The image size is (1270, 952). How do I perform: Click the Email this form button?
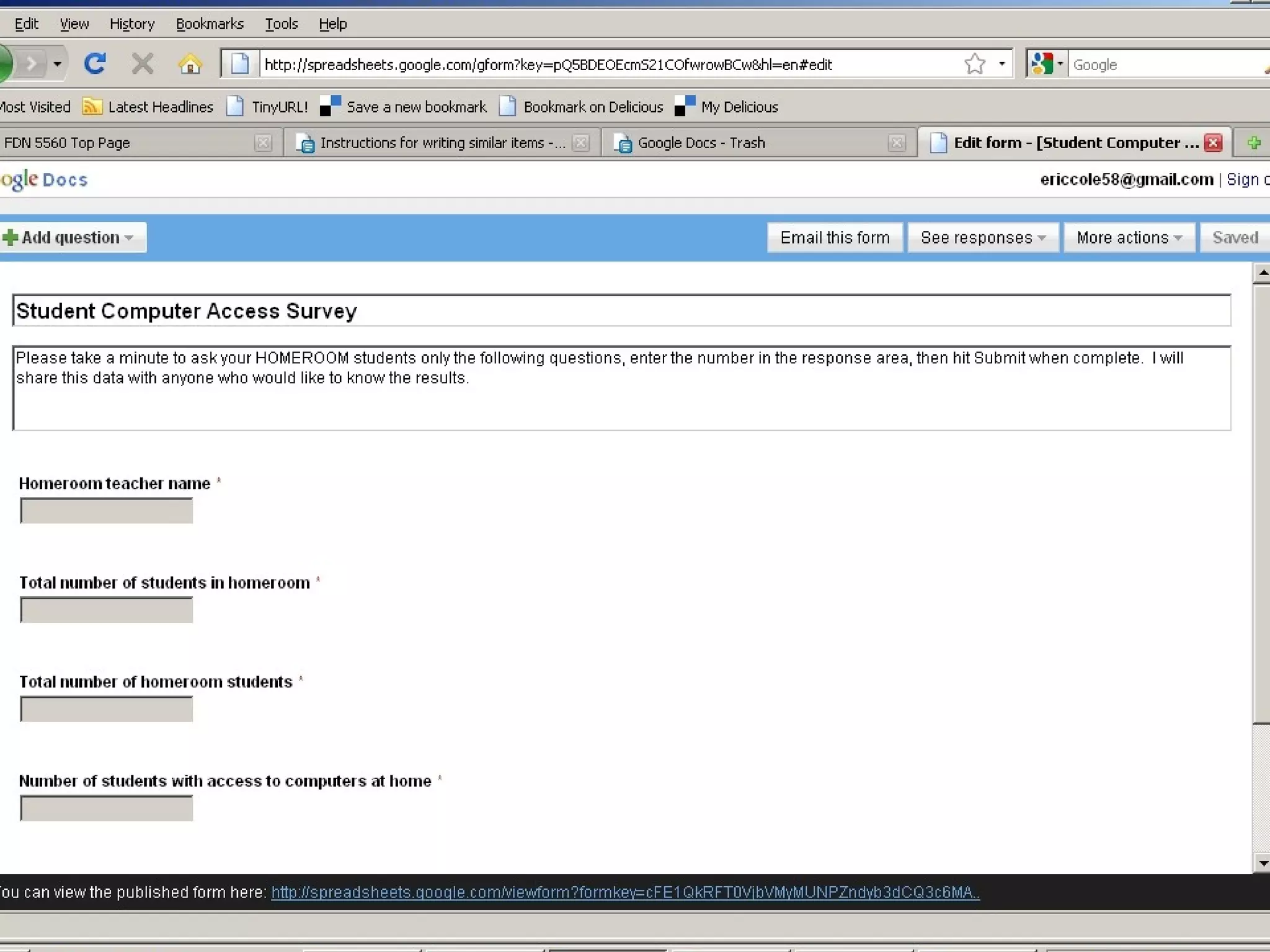click(835, 237)
